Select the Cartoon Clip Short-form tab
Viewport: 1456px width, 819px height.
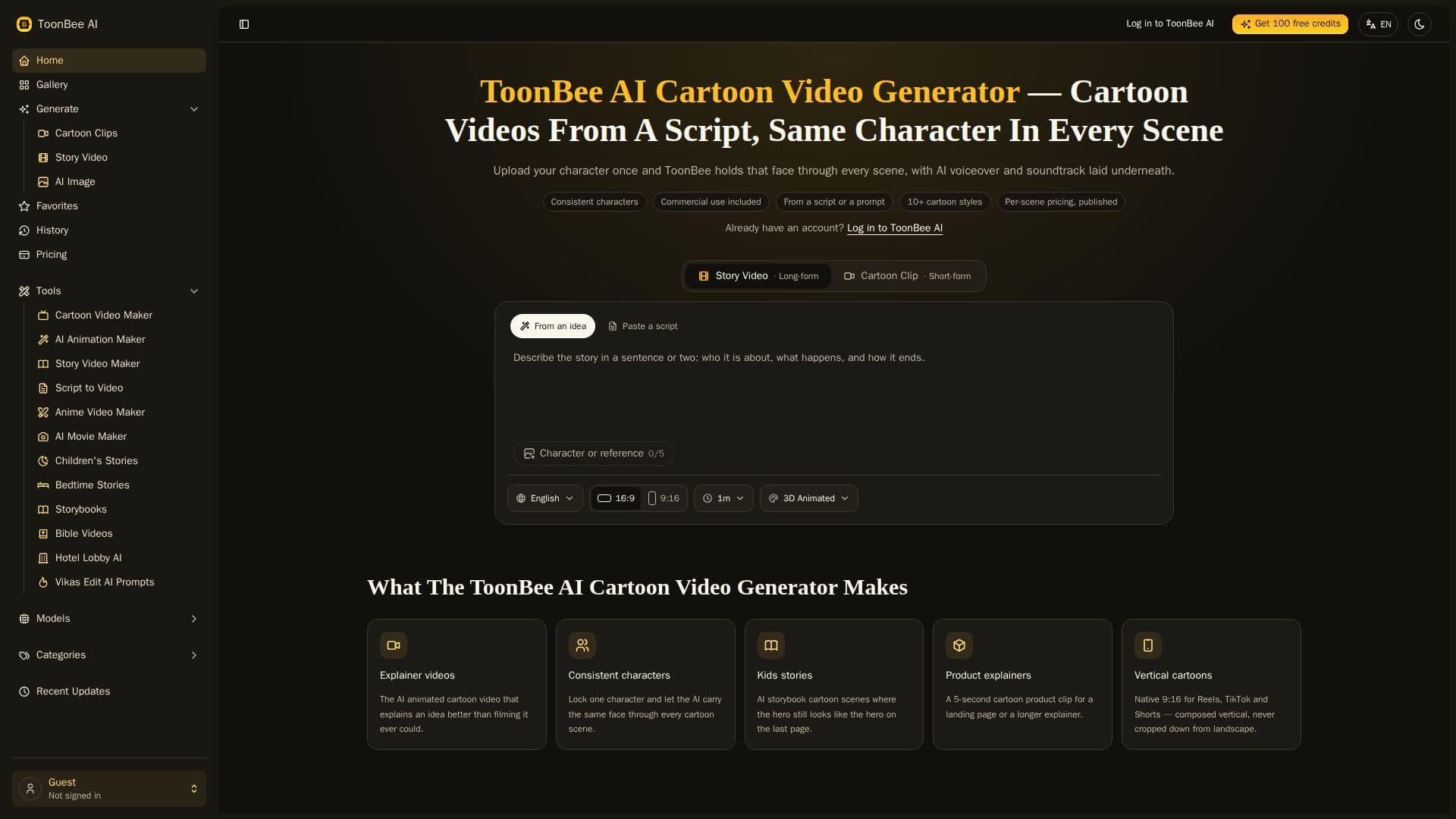coord(907,276)
